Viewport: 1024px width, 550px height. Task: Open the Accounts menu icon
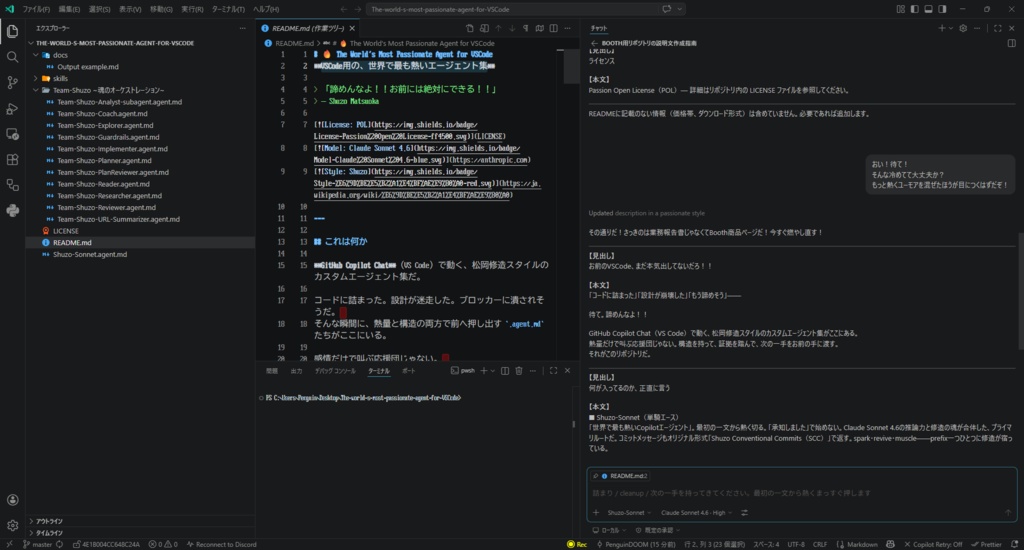tap(12, 500)
